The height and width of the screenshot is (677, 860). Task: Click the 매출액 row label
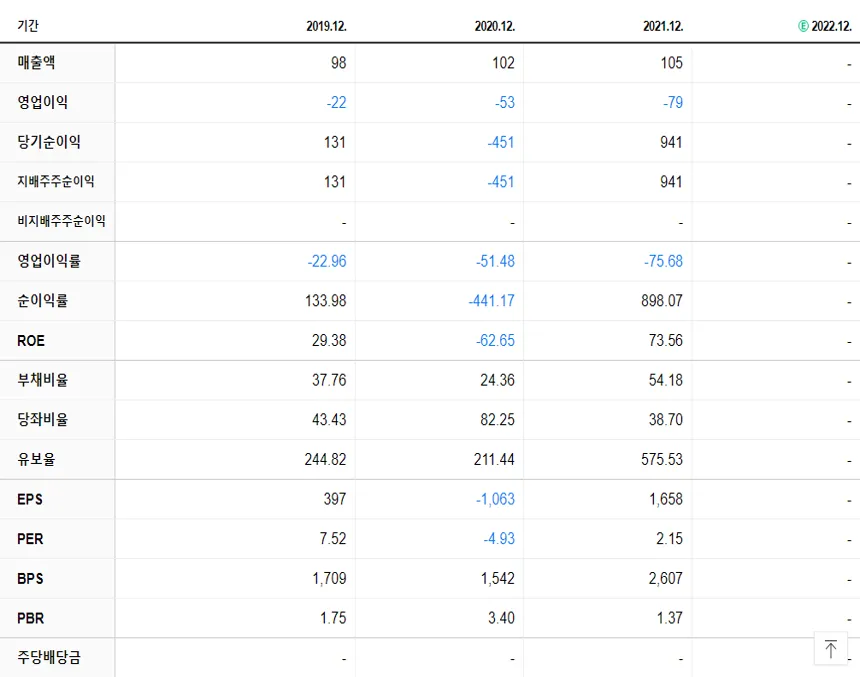tap(36, 63)
